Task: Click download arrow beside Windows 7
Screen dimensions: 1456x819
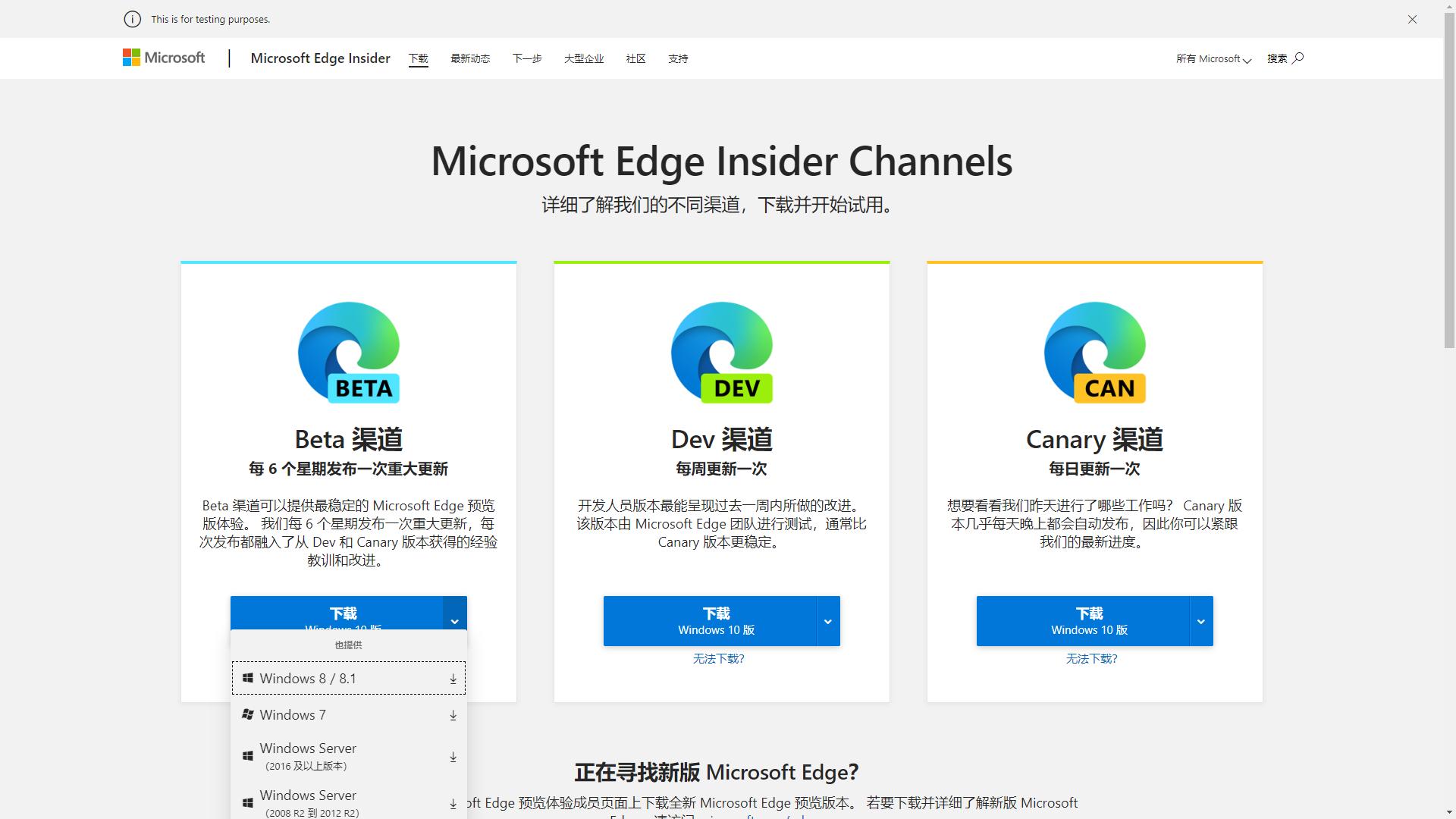Action: (x=453, y=715)
